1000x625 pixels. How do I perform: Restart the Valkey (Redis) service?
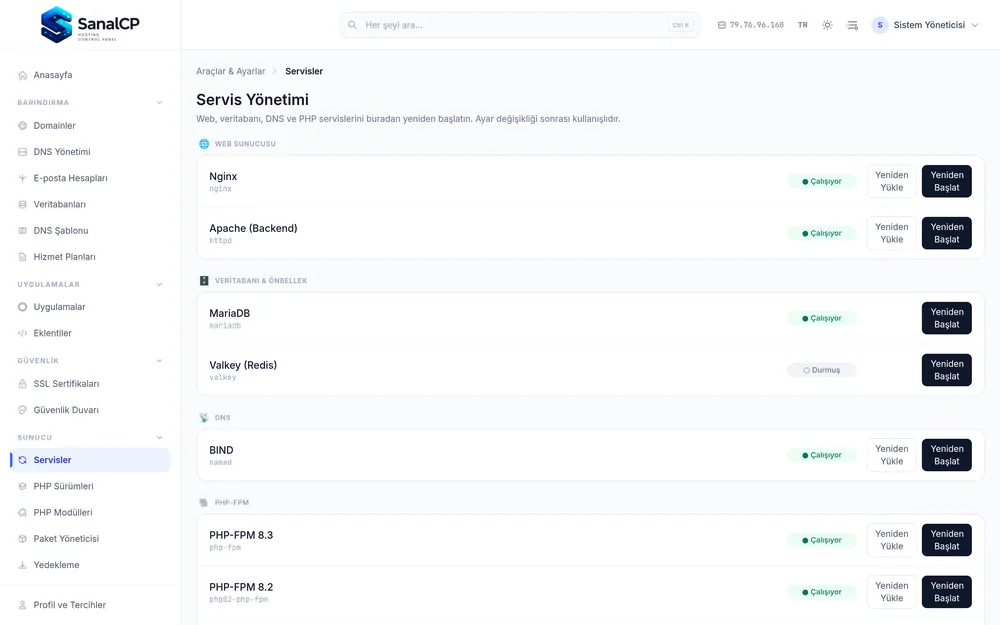coord(946,370)
